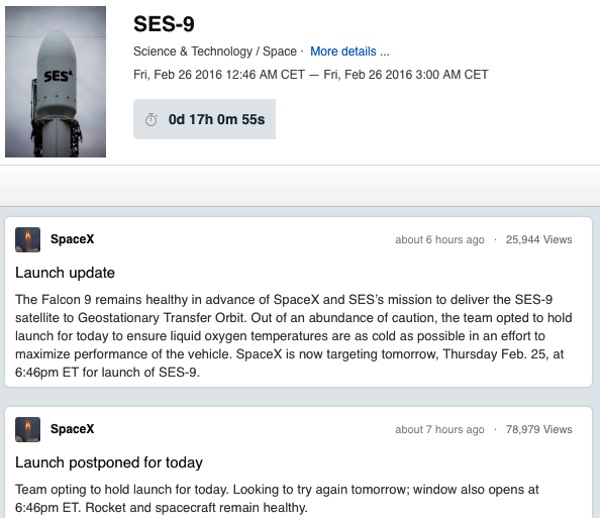
Task: Click the event date and time line
Action: pos(310,74)
